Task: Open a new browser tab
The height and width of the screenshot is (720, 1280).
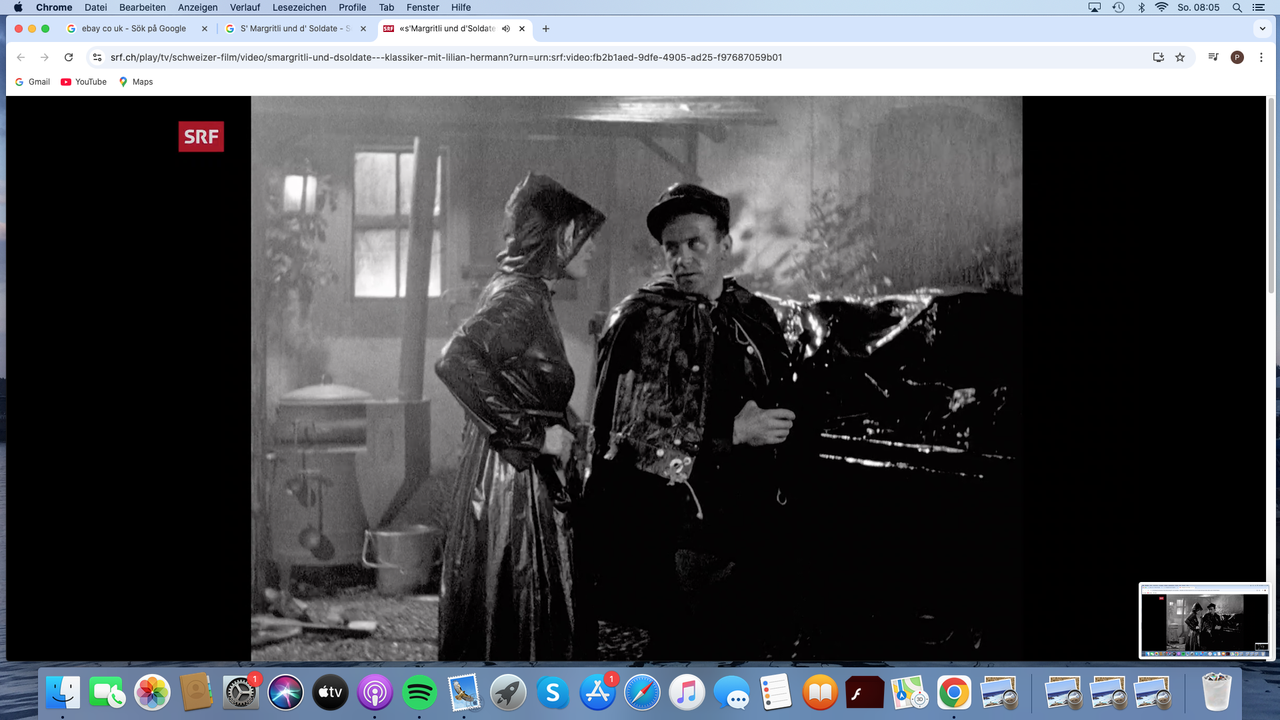Action: [x=545, y=29]
